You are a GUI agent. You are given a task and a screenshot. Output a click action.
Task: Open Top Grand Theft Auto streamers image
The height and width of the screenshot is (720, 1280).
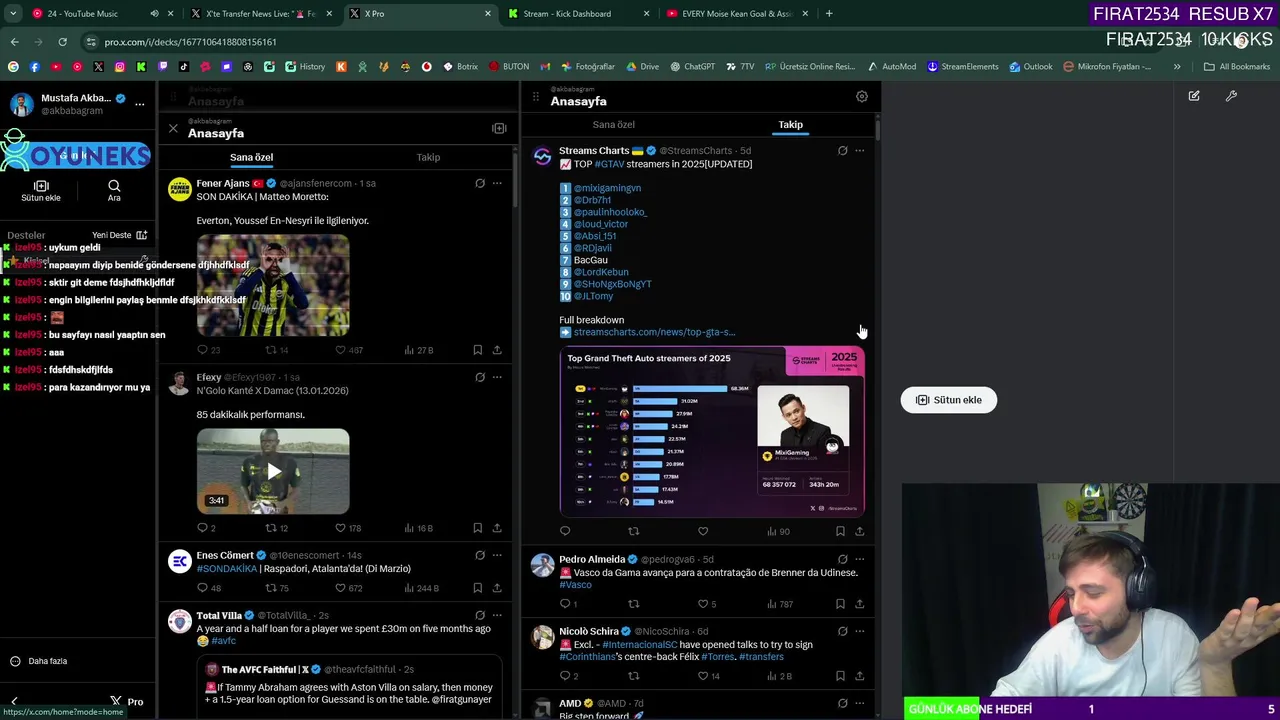coord(712,432)
